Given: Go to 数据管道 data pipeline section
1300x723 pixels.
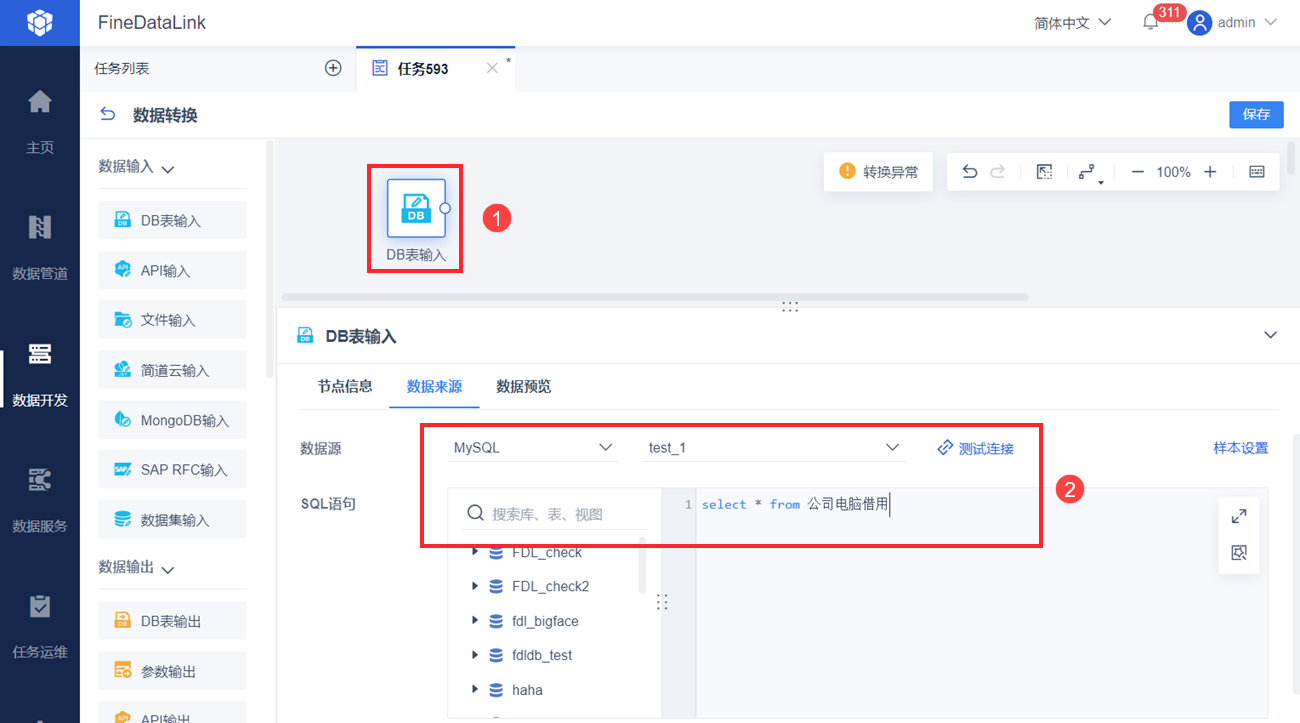Looking at the screenshot, I should 40,248.
